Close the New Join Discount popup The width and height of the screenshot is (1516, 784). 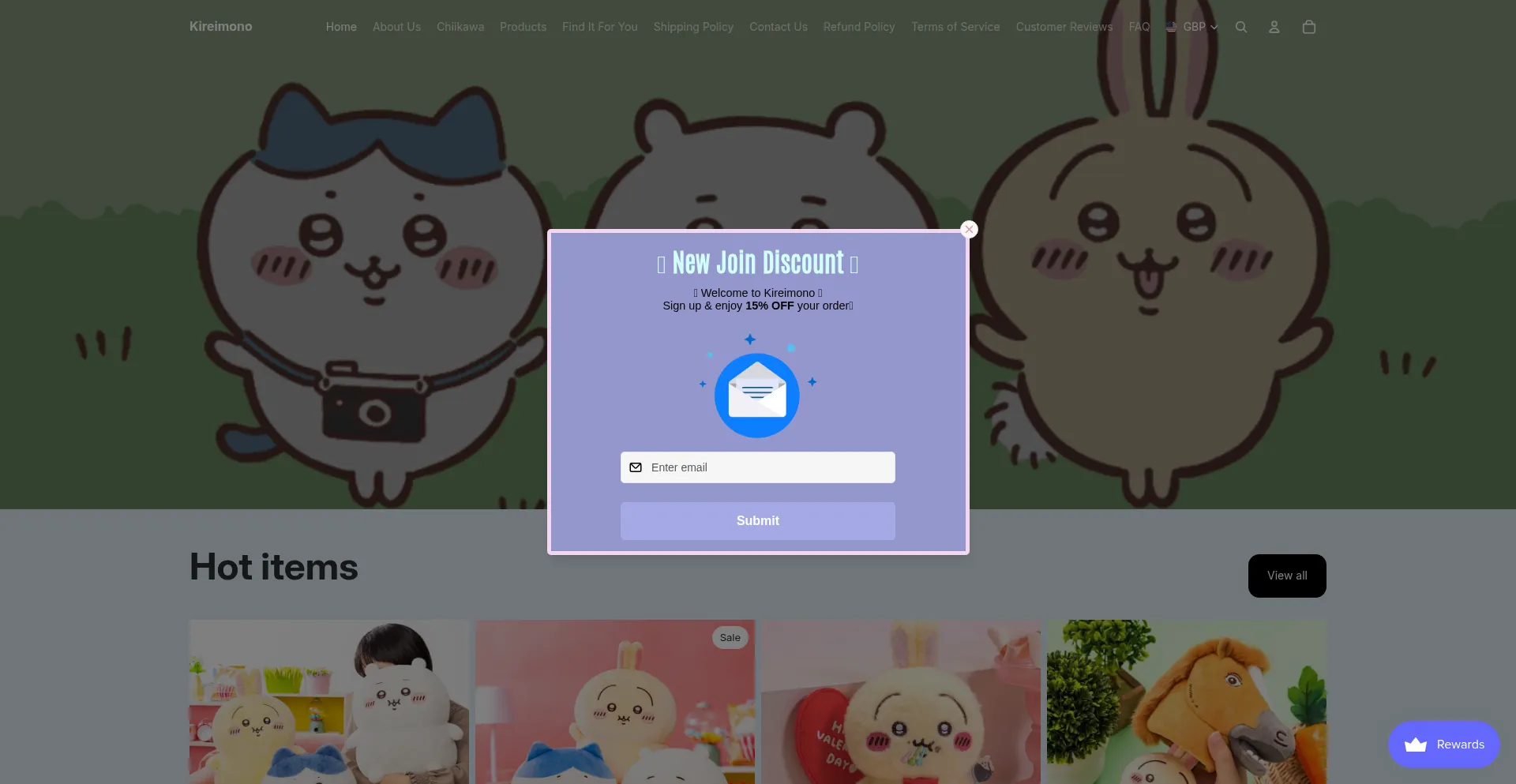(x=969, y=229)
